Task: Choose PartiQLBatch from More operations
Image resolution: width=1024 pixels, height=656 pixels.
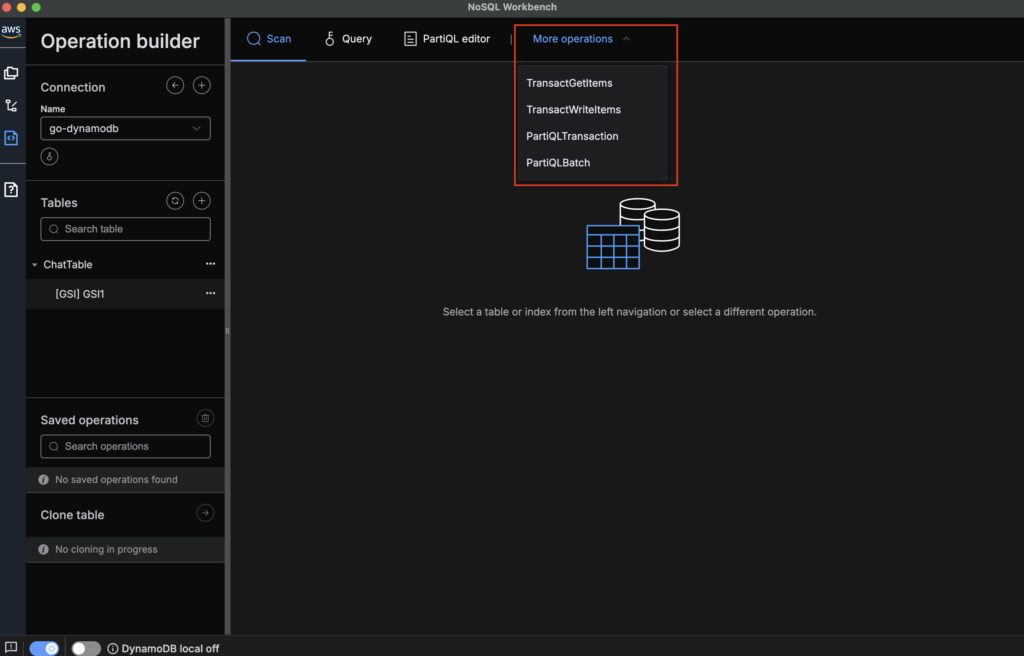Action: [558, 163]
